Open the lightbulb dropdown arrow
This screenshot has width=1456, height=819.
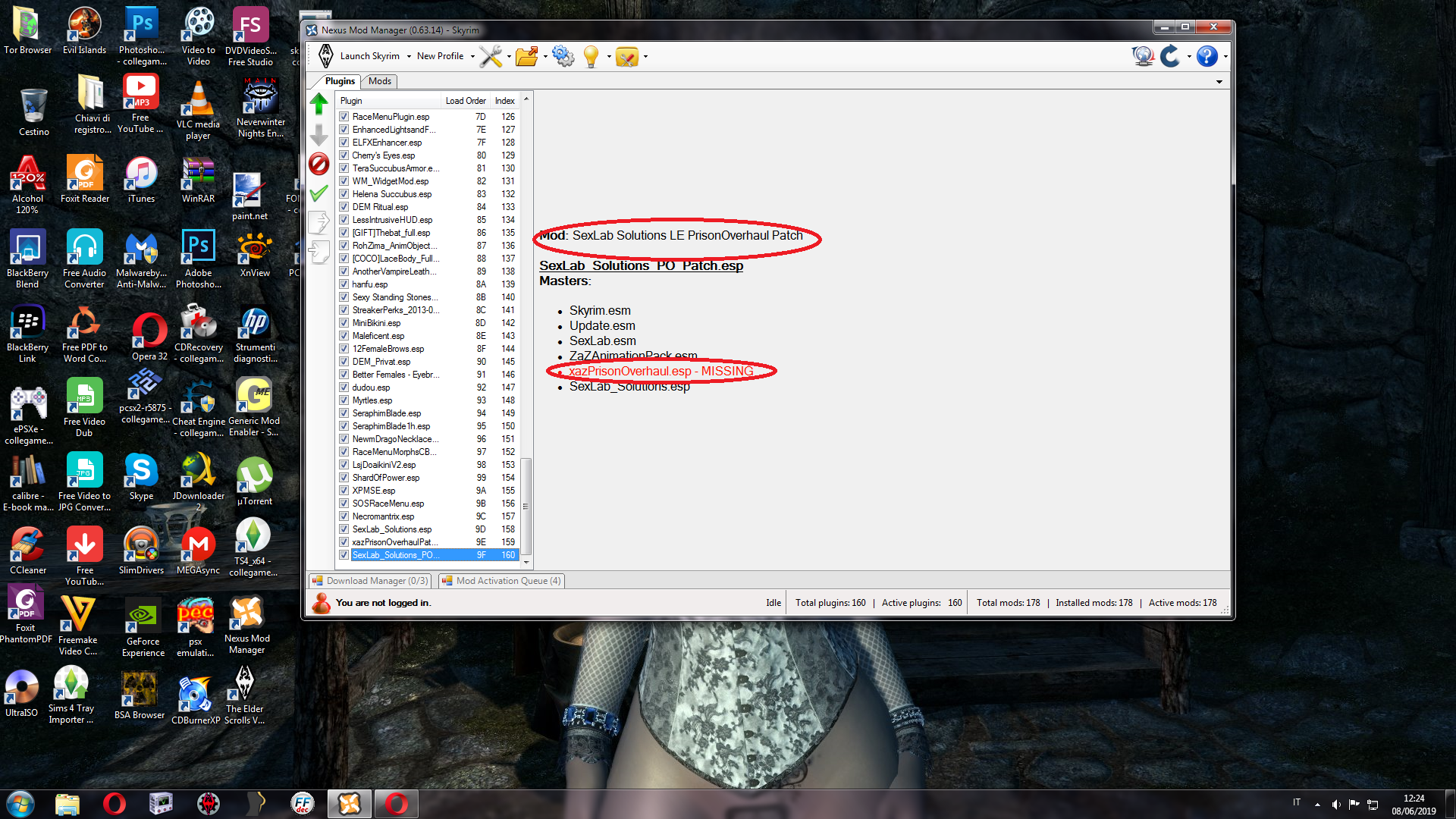coord(608,56)
